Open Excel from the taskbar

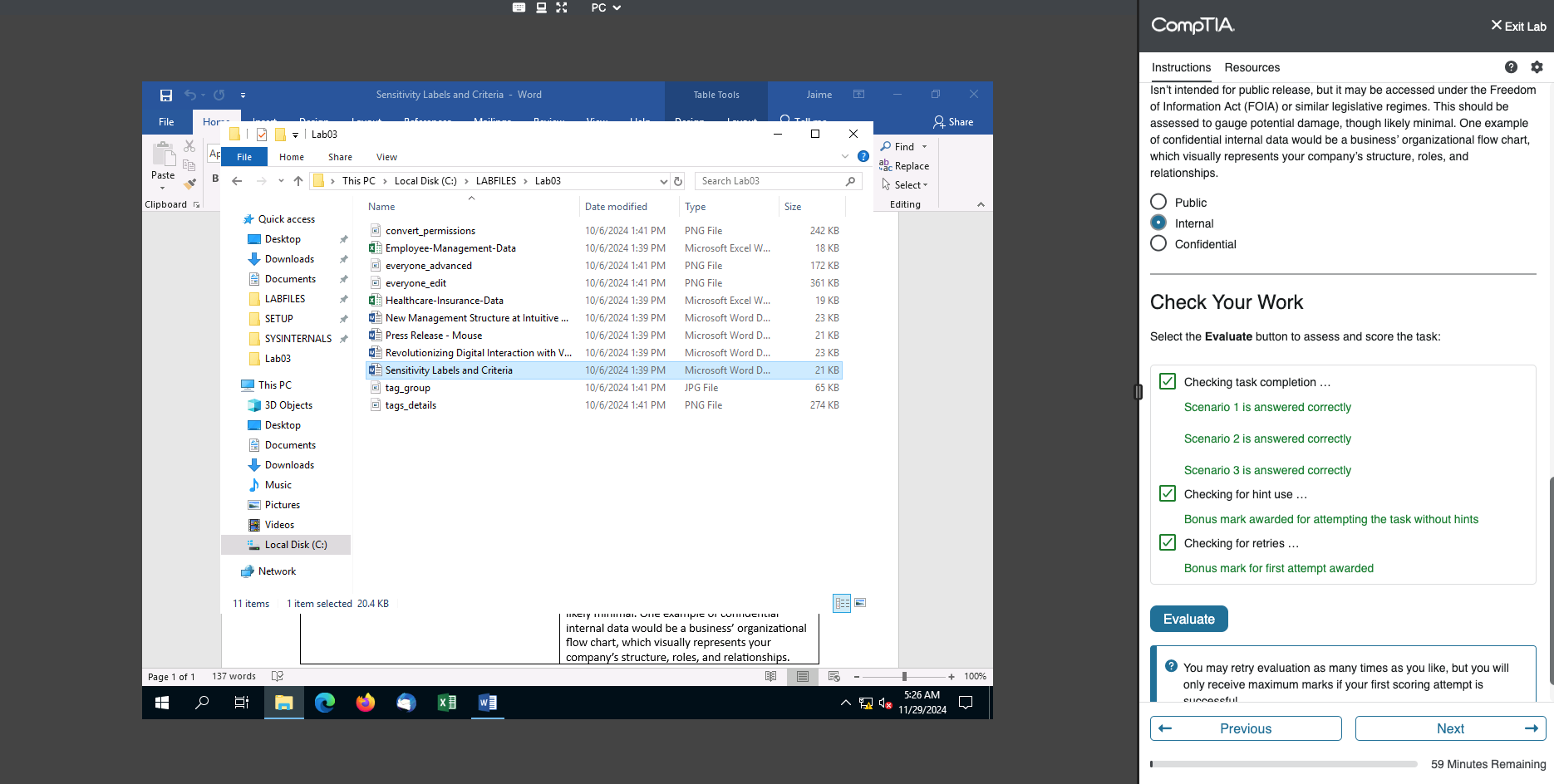[447, 703]
